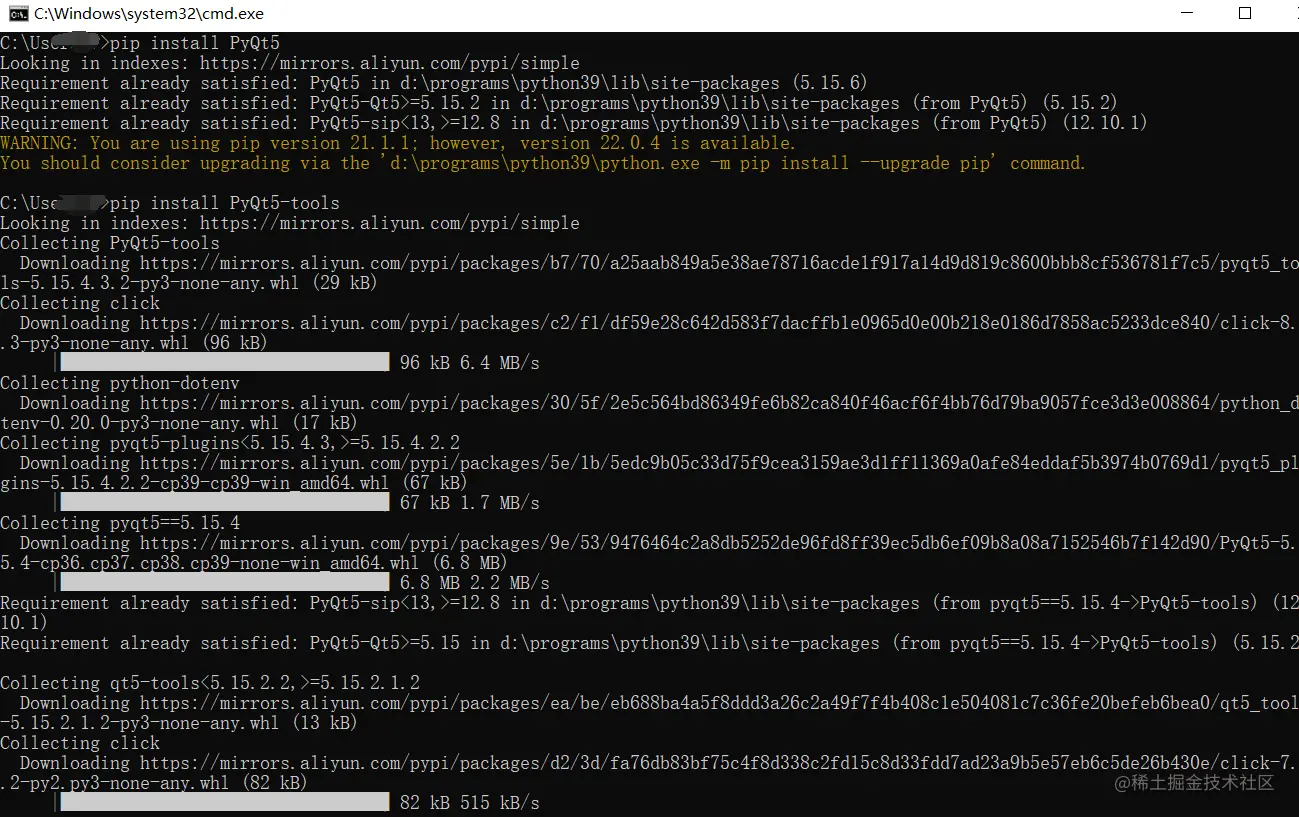
Task: Minimize the command prompt window
Action: coord(1186,14)
